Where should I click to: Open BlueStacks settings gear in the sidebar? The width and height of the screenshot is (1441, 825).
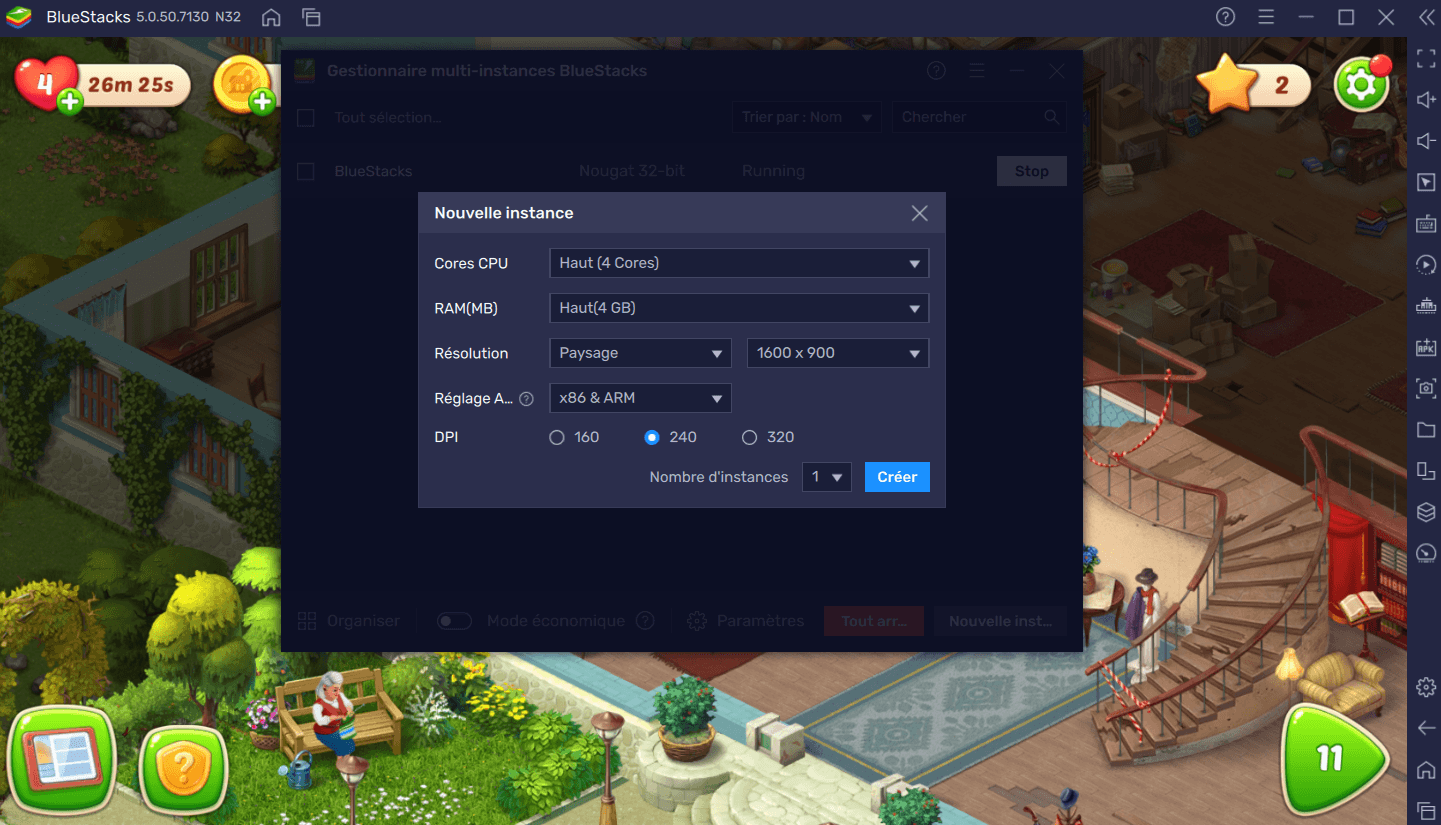tap(1426, 687)
